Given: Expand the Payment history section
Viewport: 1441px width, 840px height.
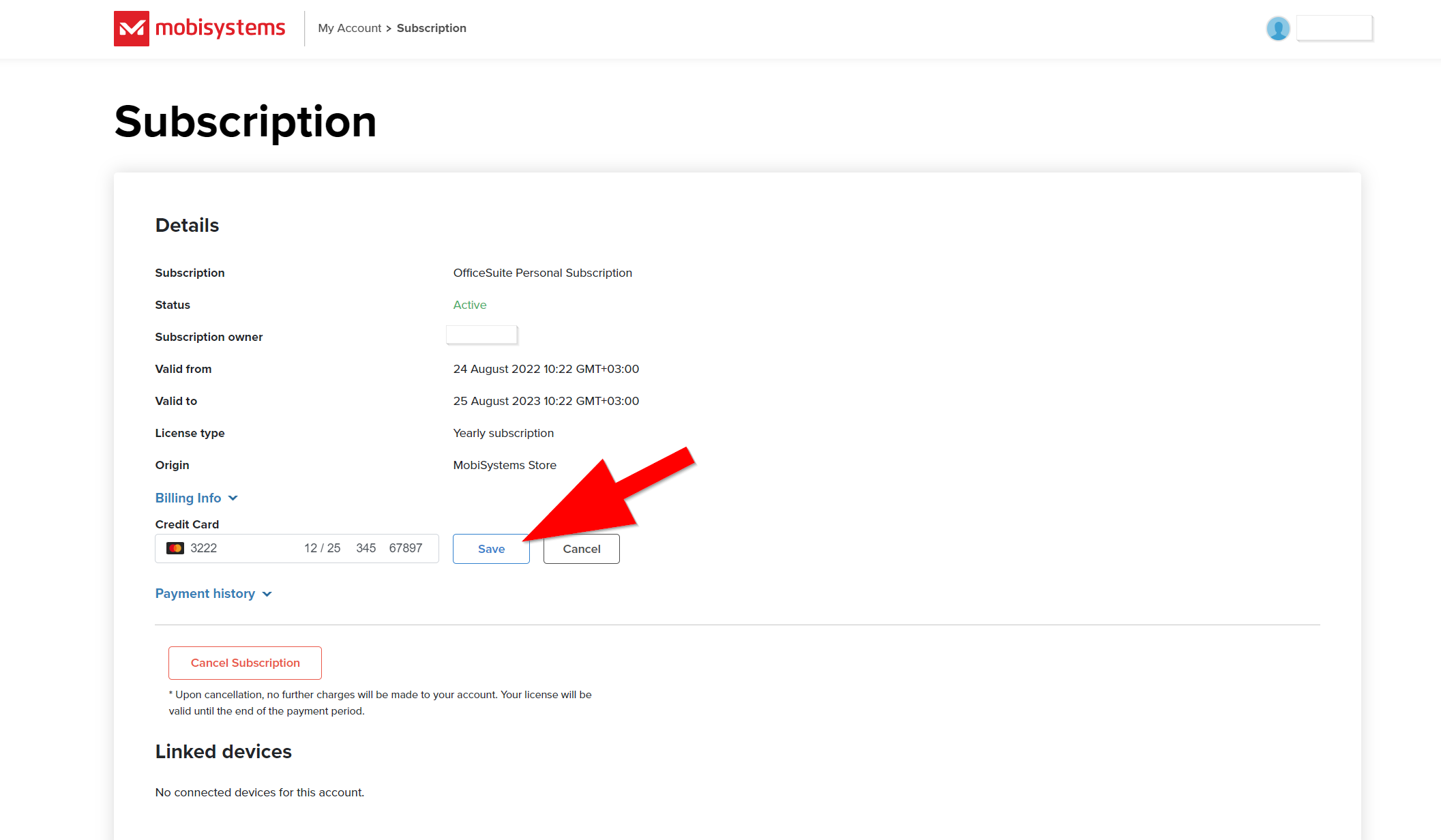Looking at the screenshot, I should [213, 593].
